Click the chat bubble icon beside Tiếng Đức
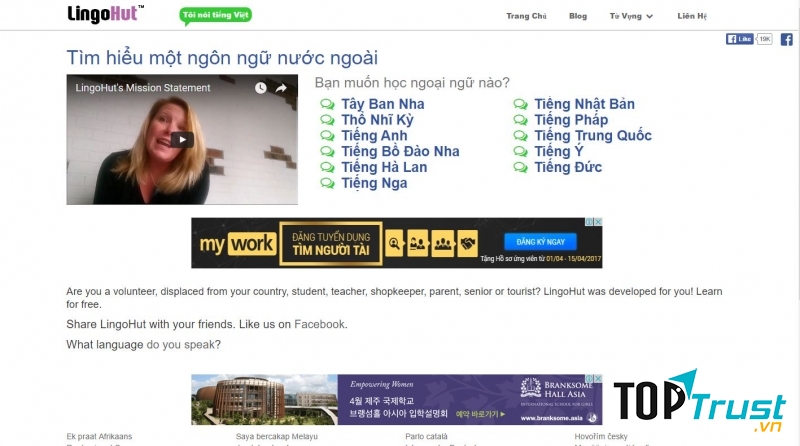 520,167
